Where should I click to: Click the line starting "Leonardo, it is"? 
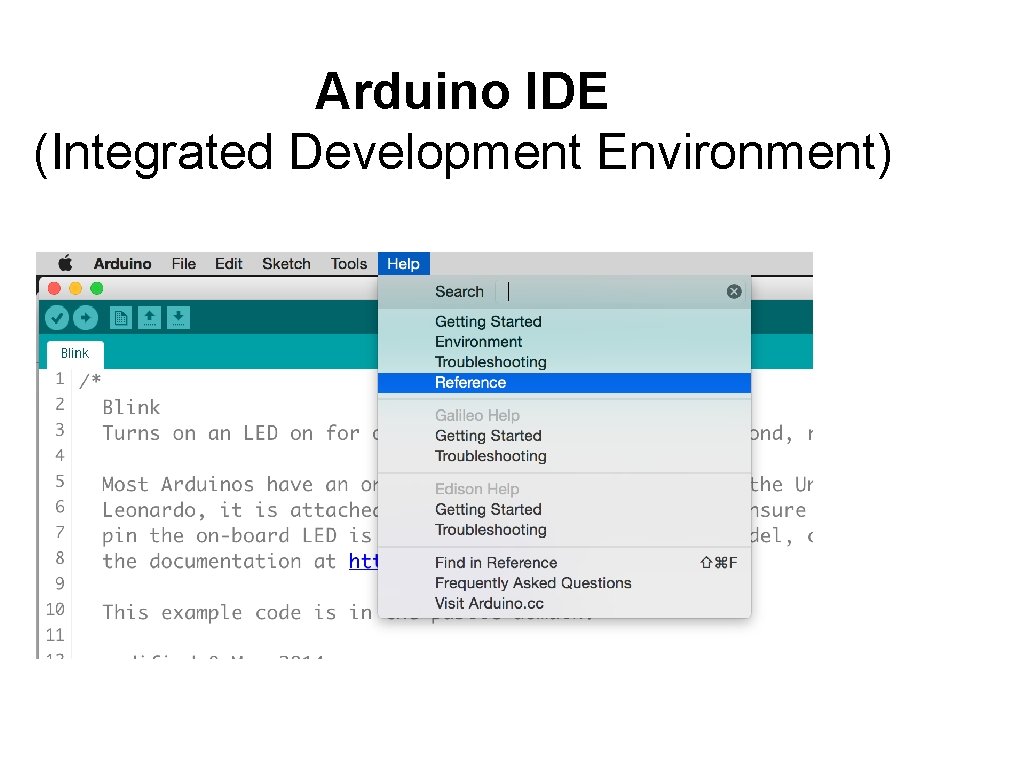[240, 510]
